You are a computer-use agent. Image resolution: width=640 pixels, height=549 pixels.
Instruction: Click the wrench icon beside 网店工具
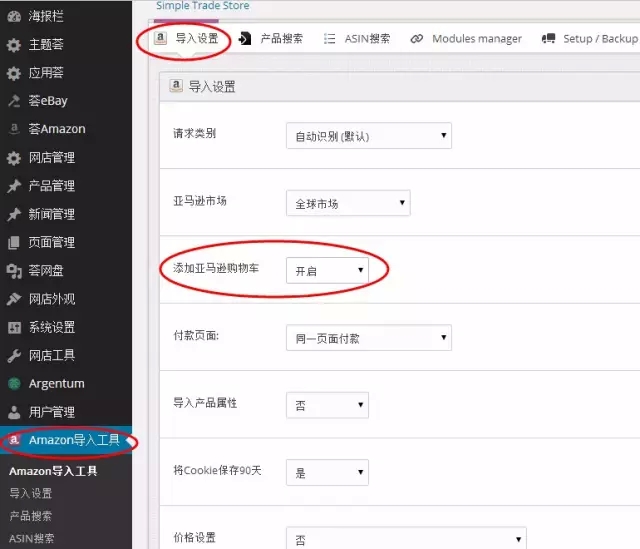13,355
